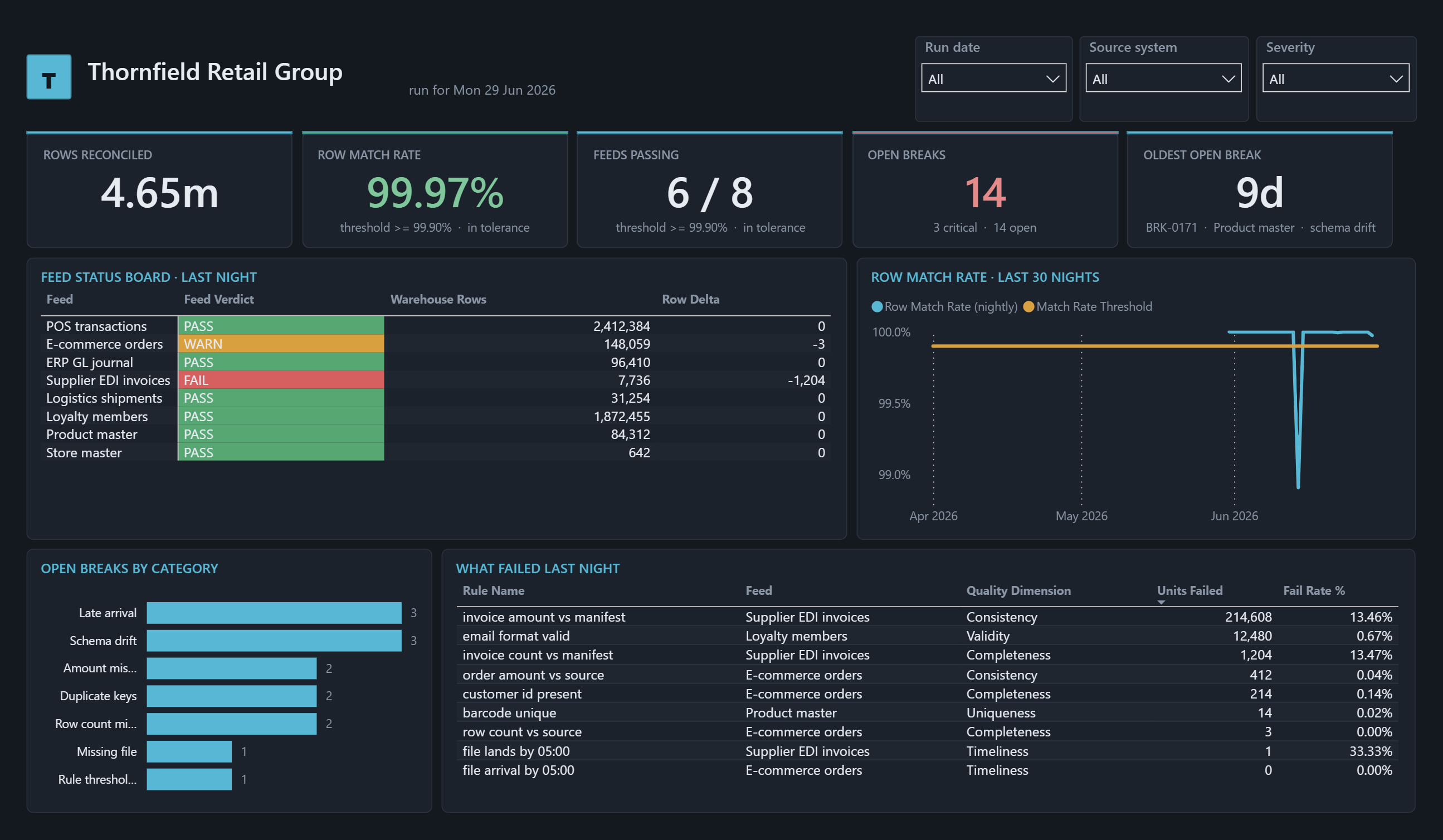Click the Jun 2026 axis label
The image size is (1443, 840).
click(1234, 516)
